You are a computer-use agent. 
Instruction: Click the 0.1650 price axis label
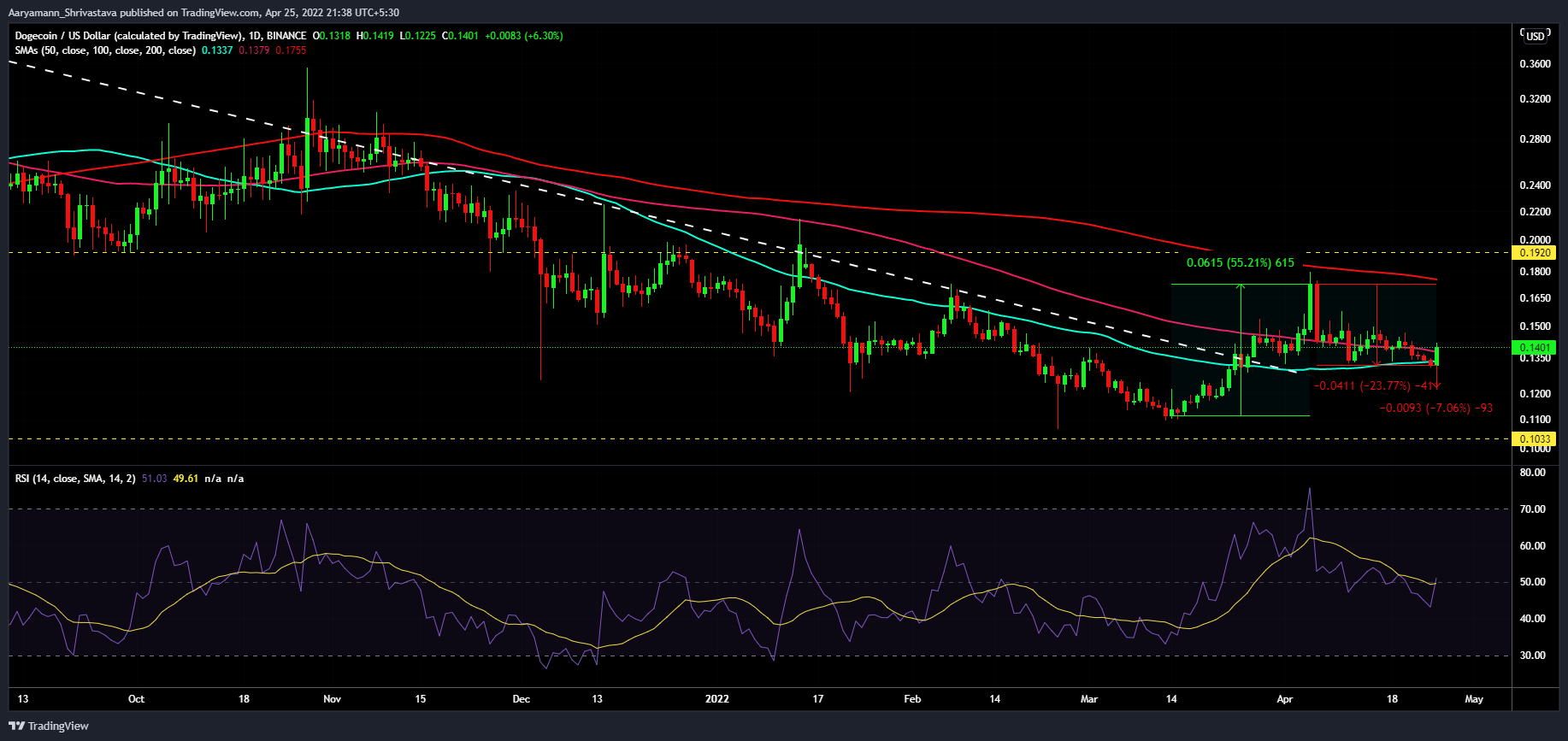1535,298
